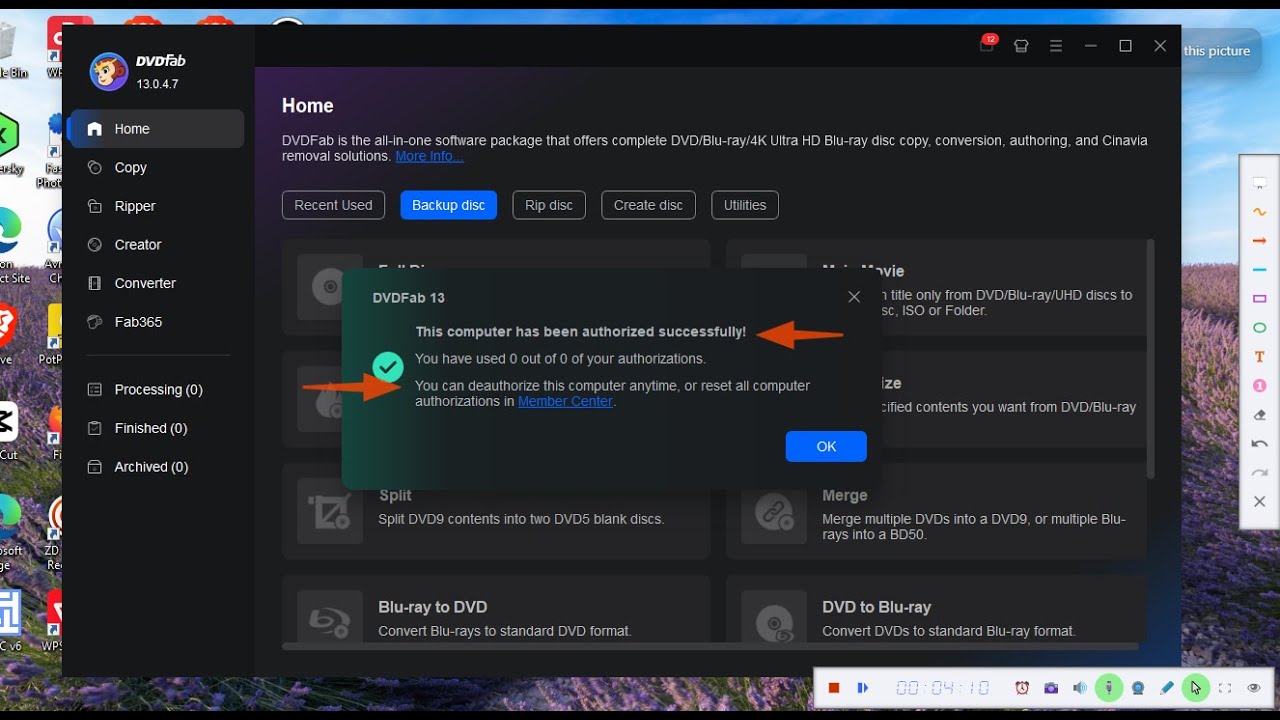Select the Merge mode card icon
The height and width of the screenshot is (720, 1280).
coord(774,511)
